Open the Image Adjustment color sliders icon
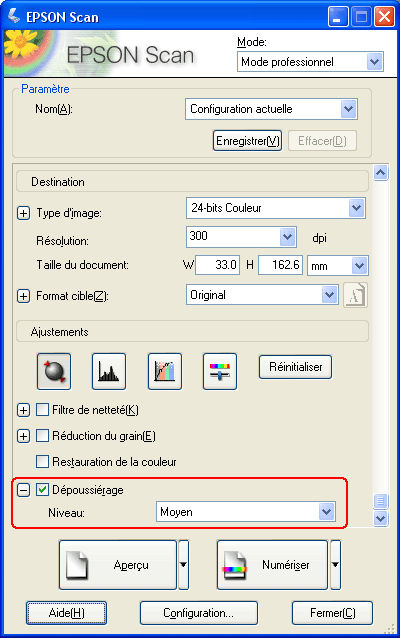 tap(220, 371)
